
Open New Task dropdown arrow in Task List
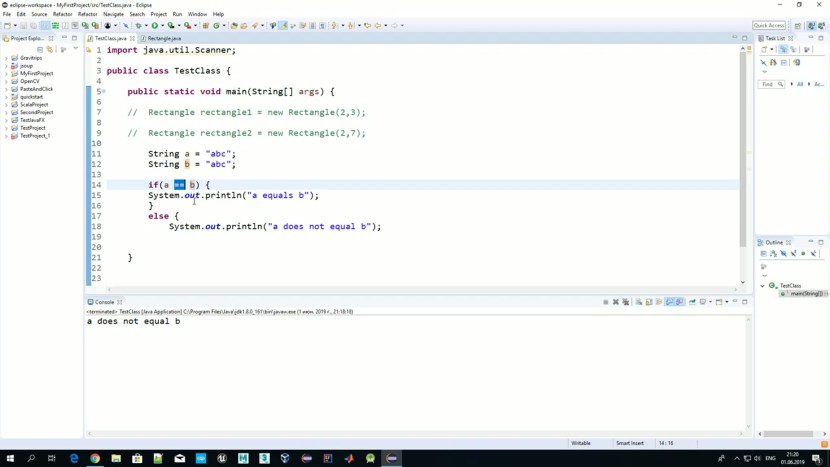[x=772, y=49]
